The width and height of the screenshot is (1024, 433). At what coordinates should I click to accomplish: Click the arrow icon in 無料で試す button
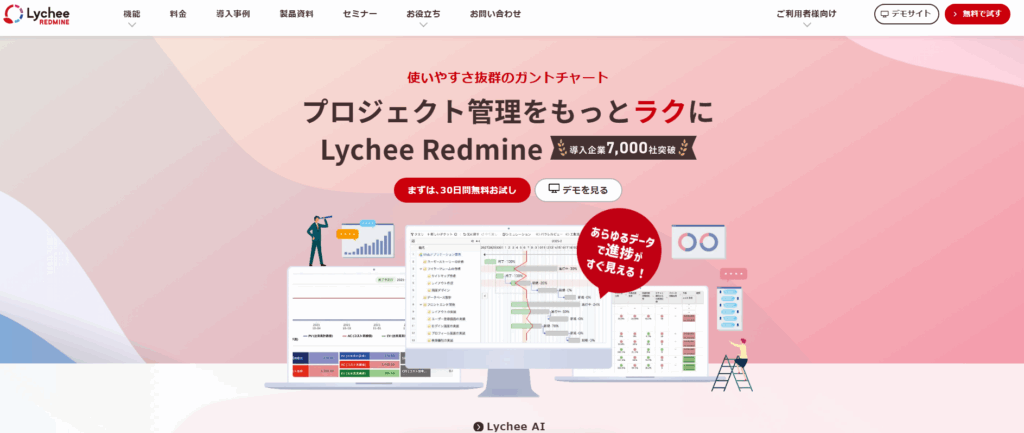point(956,14)
